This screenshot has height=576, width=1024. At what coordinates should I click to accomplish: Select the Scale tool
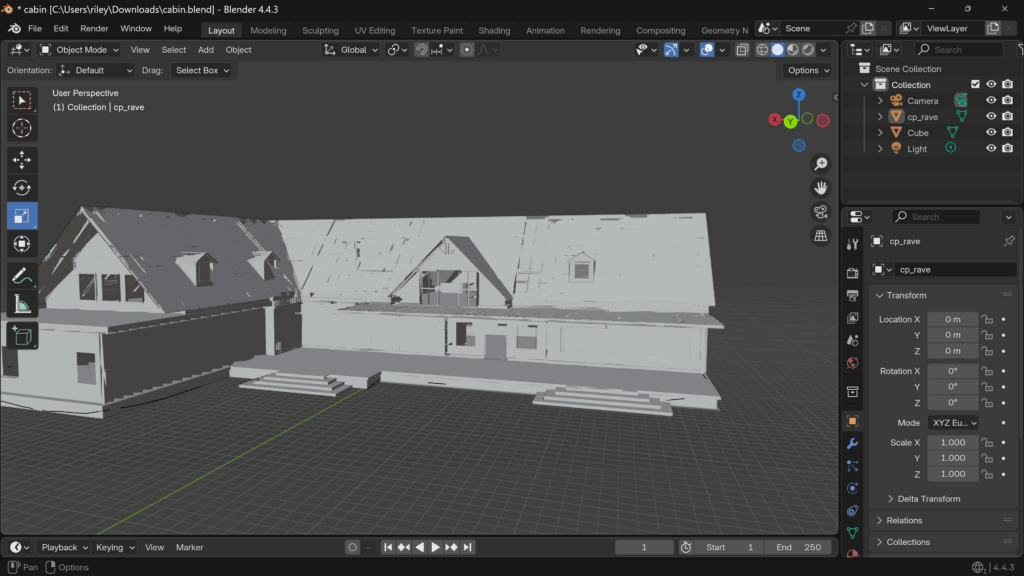pos(22,216)
